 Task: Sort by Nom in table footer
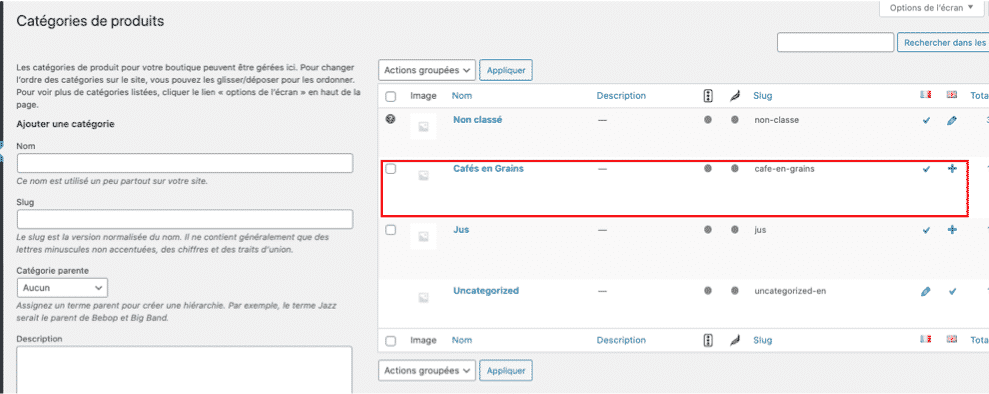pos(462,340)
